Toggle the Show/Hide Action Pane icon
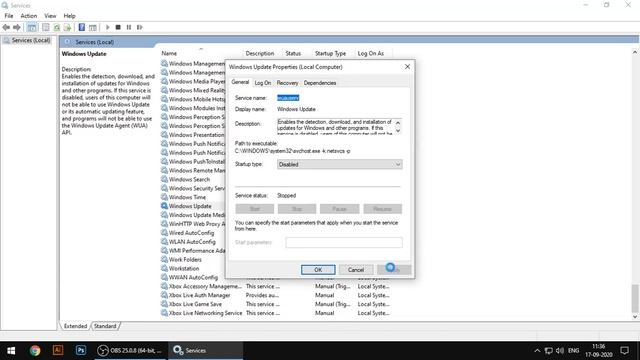 [x=93, y=27]
